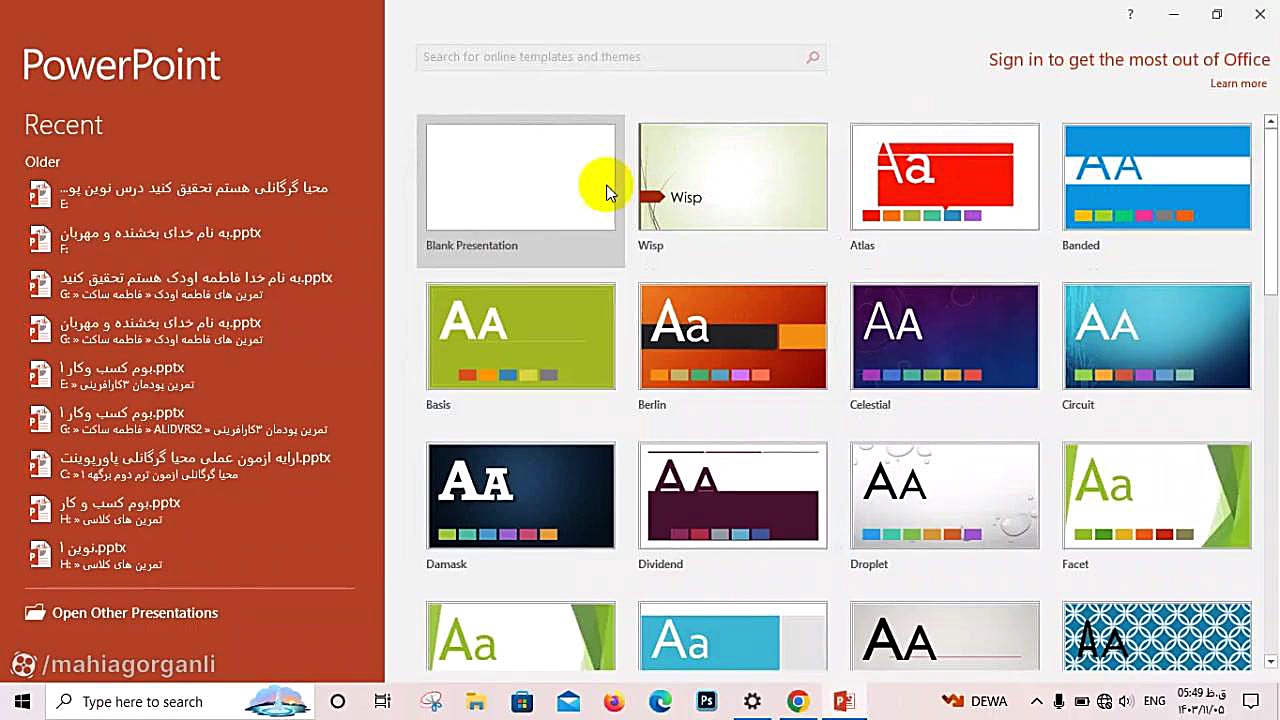Open network globe icon in system tray
The image size is (1280, 720).
(x=1105, y=701)
